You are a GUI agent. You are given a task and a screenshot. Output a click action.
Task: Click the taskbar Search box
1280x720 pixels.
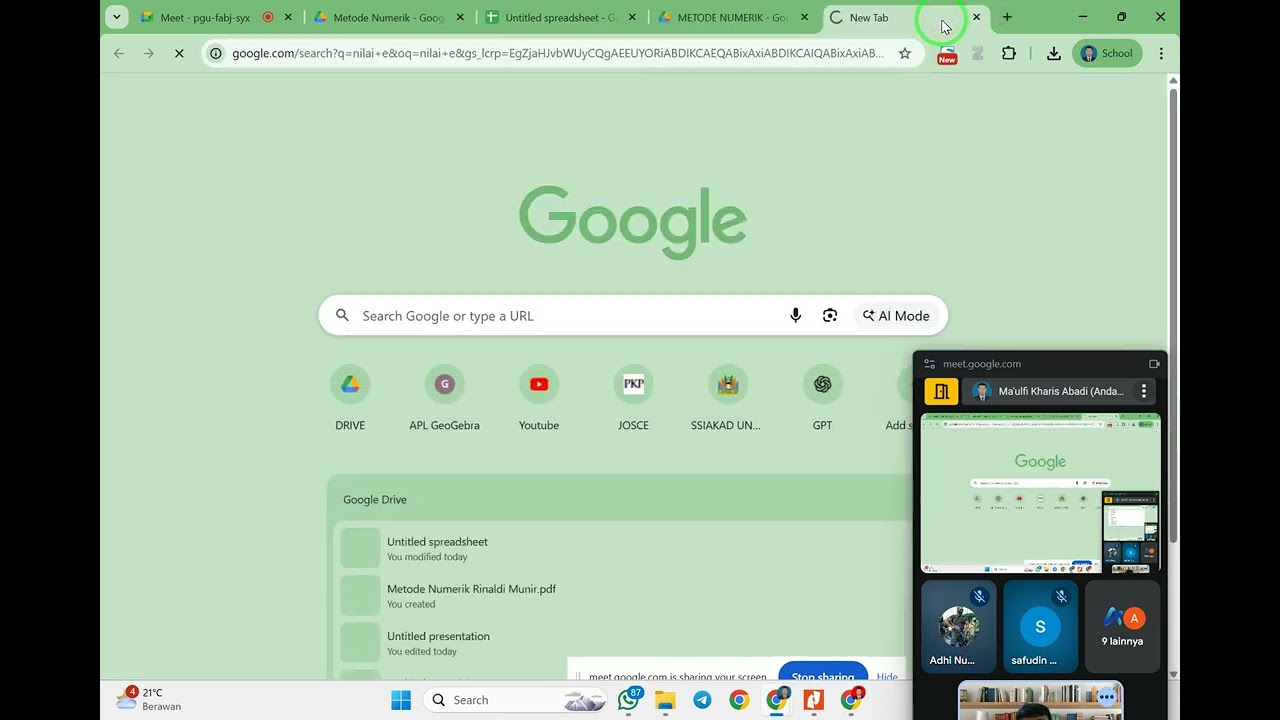tap(516, 700)
